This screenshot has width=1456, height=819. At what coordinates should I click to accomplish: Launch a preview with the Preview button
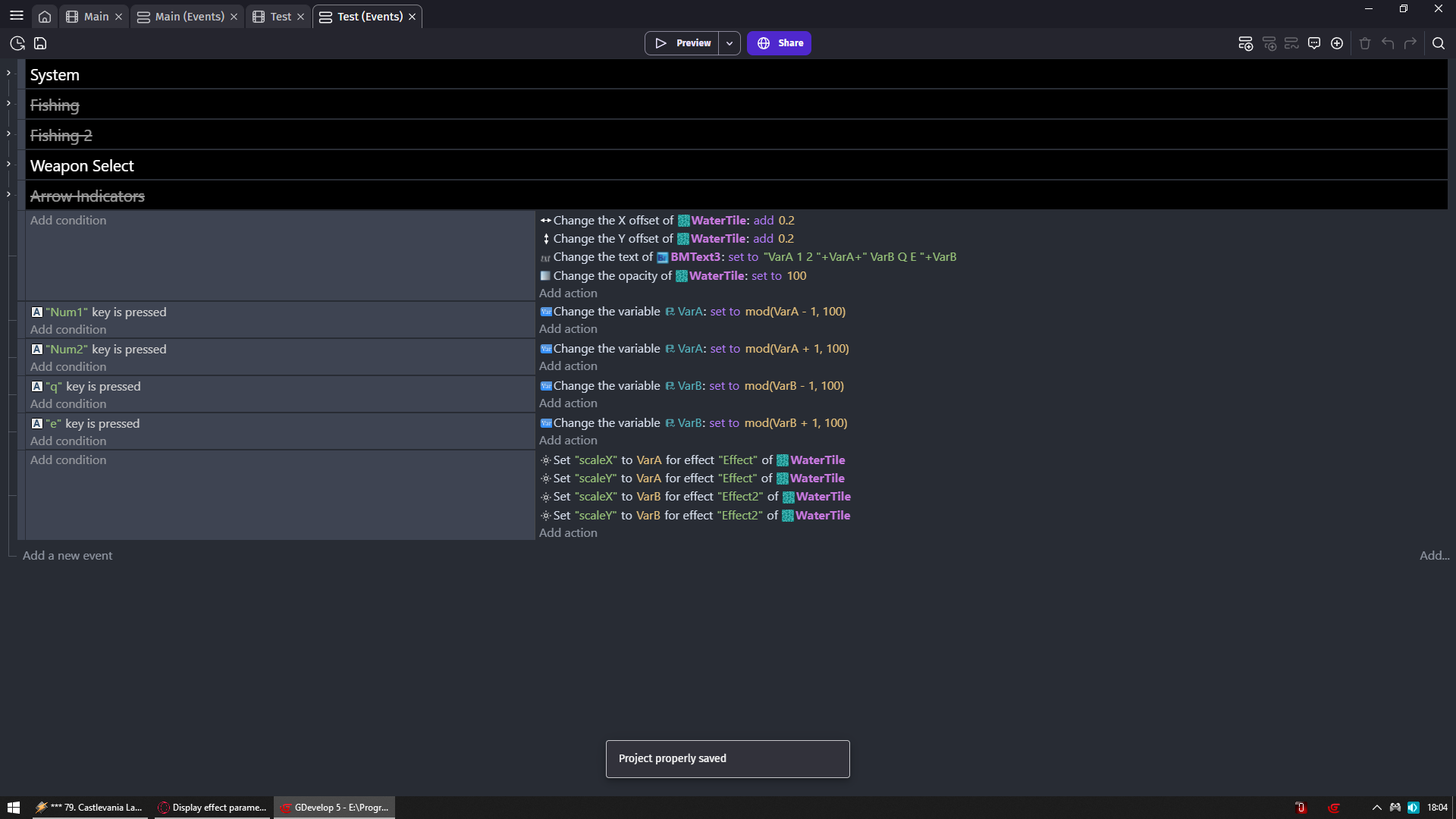(682, 43)
